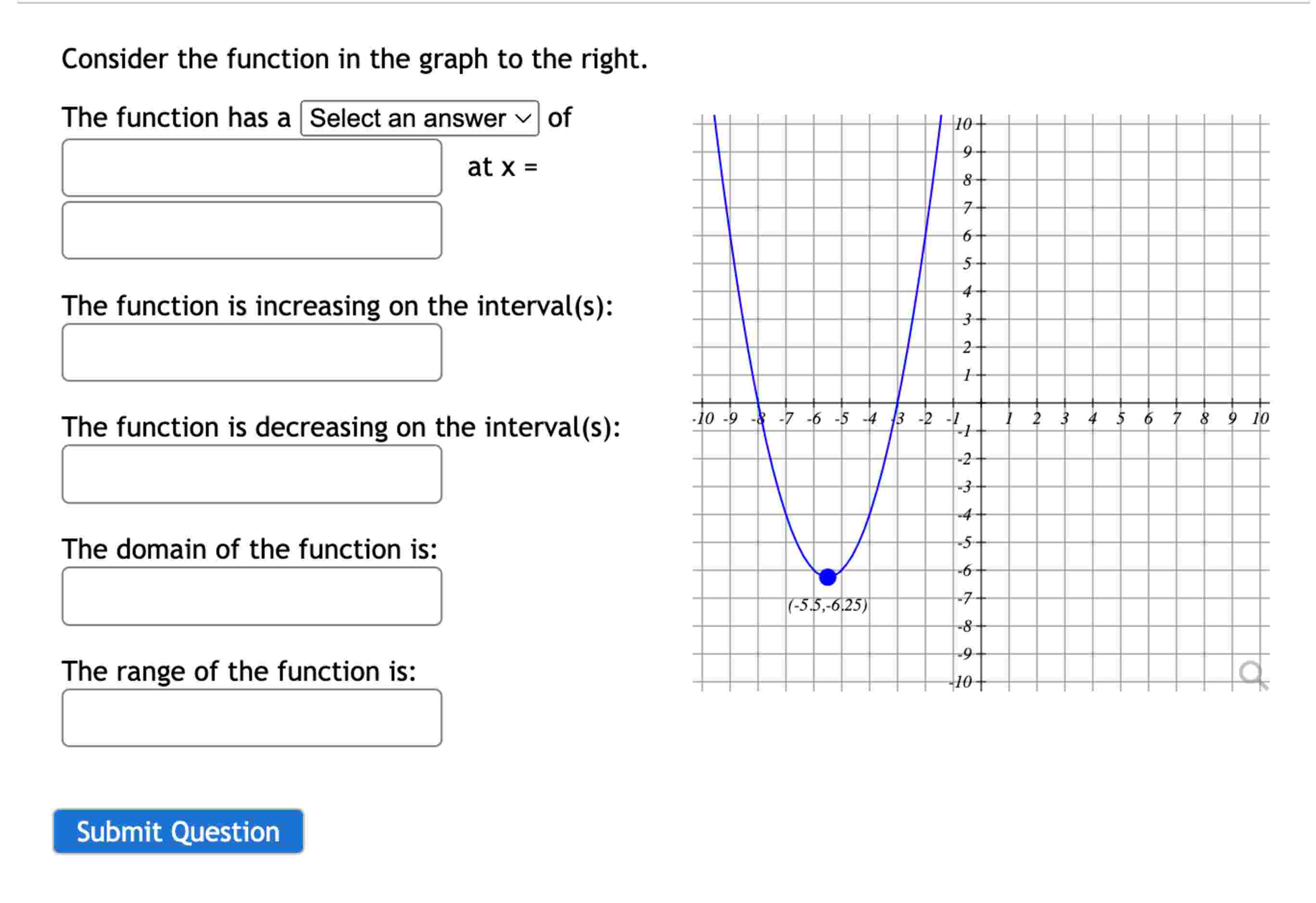Click the decreasing interval(s) answer box
The width and height of the screenshot is (1316, 903).
[x=252, y=473]
